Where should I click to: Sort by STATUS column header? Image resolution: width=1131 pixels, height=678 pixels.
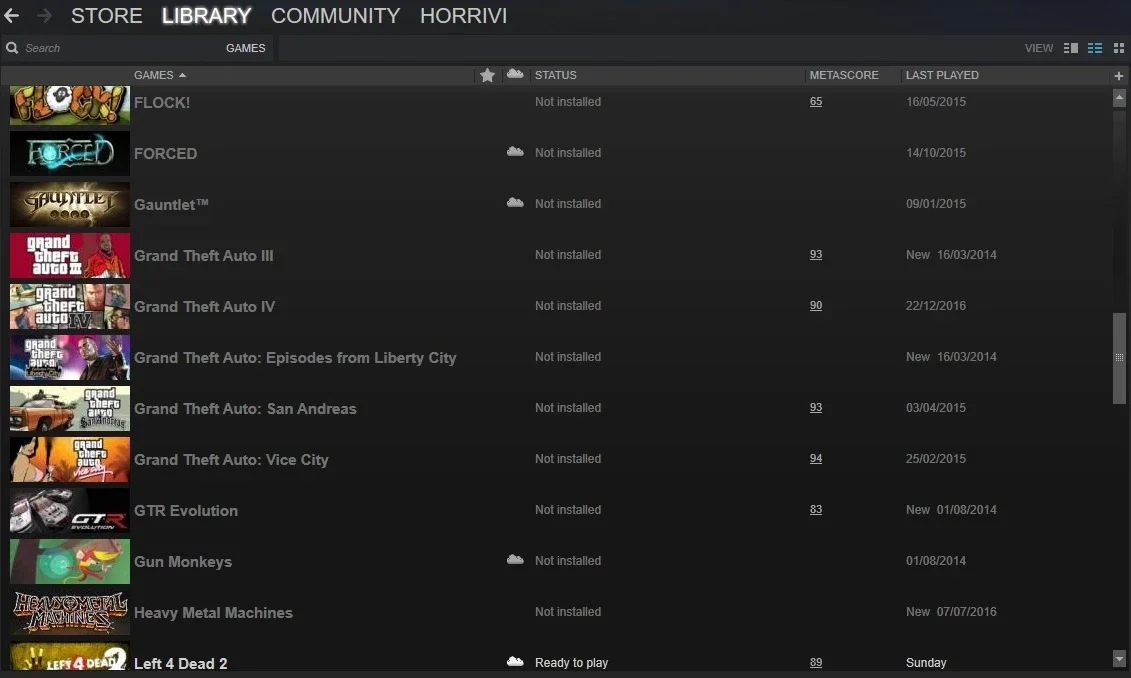click(555, 75)
